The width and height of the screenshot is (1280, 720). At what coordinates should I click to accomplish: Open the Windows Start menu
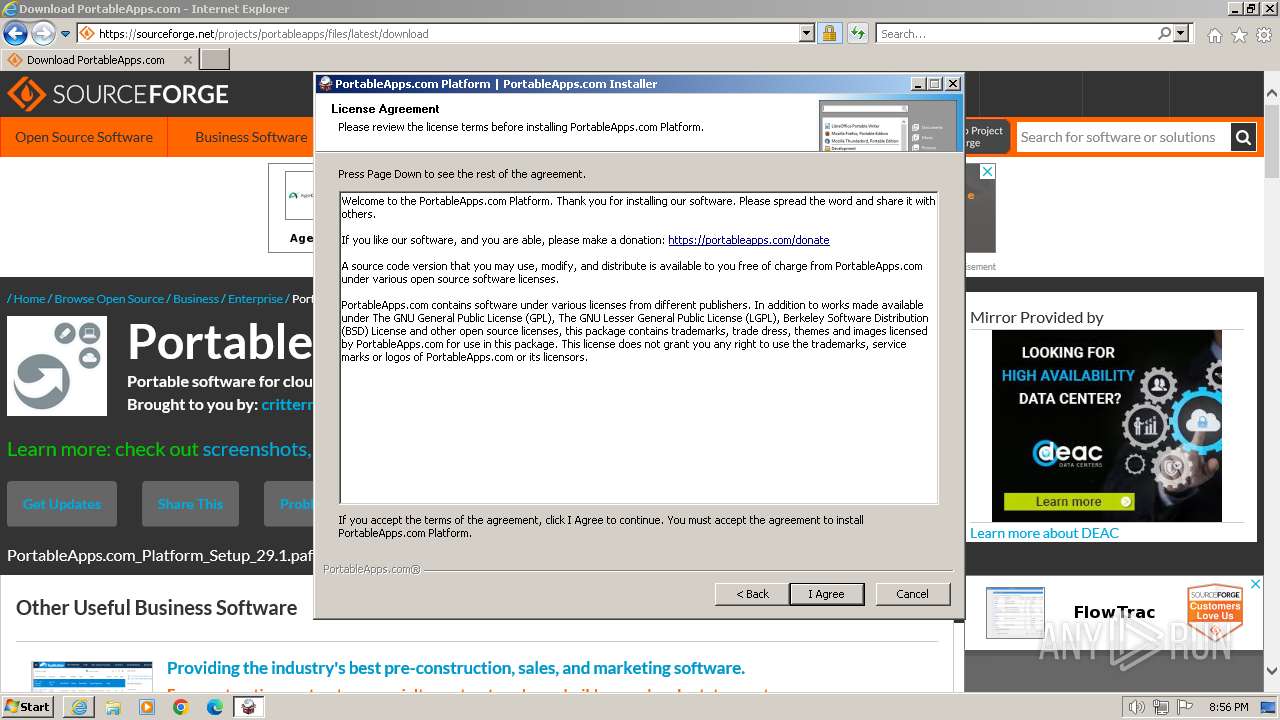click(x=27, y=706)
